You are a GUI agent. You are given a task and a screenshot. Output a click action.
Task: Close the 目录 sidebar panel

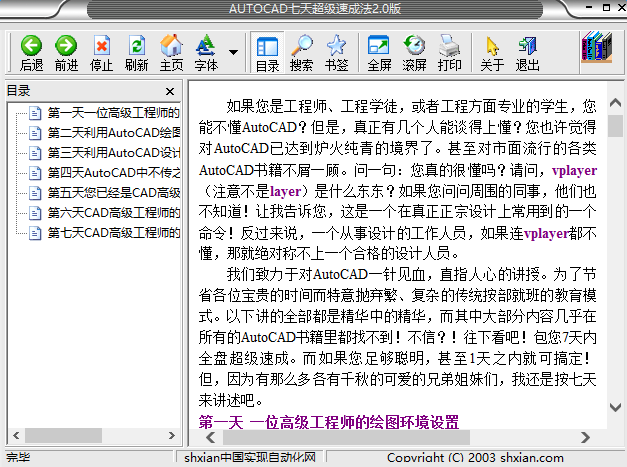[170, 91]
